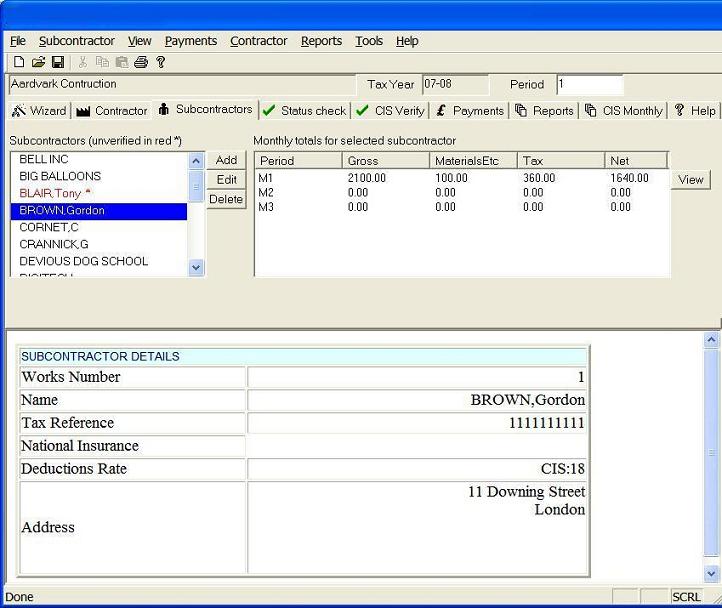Open the Status check tab

tap(304, 111)
